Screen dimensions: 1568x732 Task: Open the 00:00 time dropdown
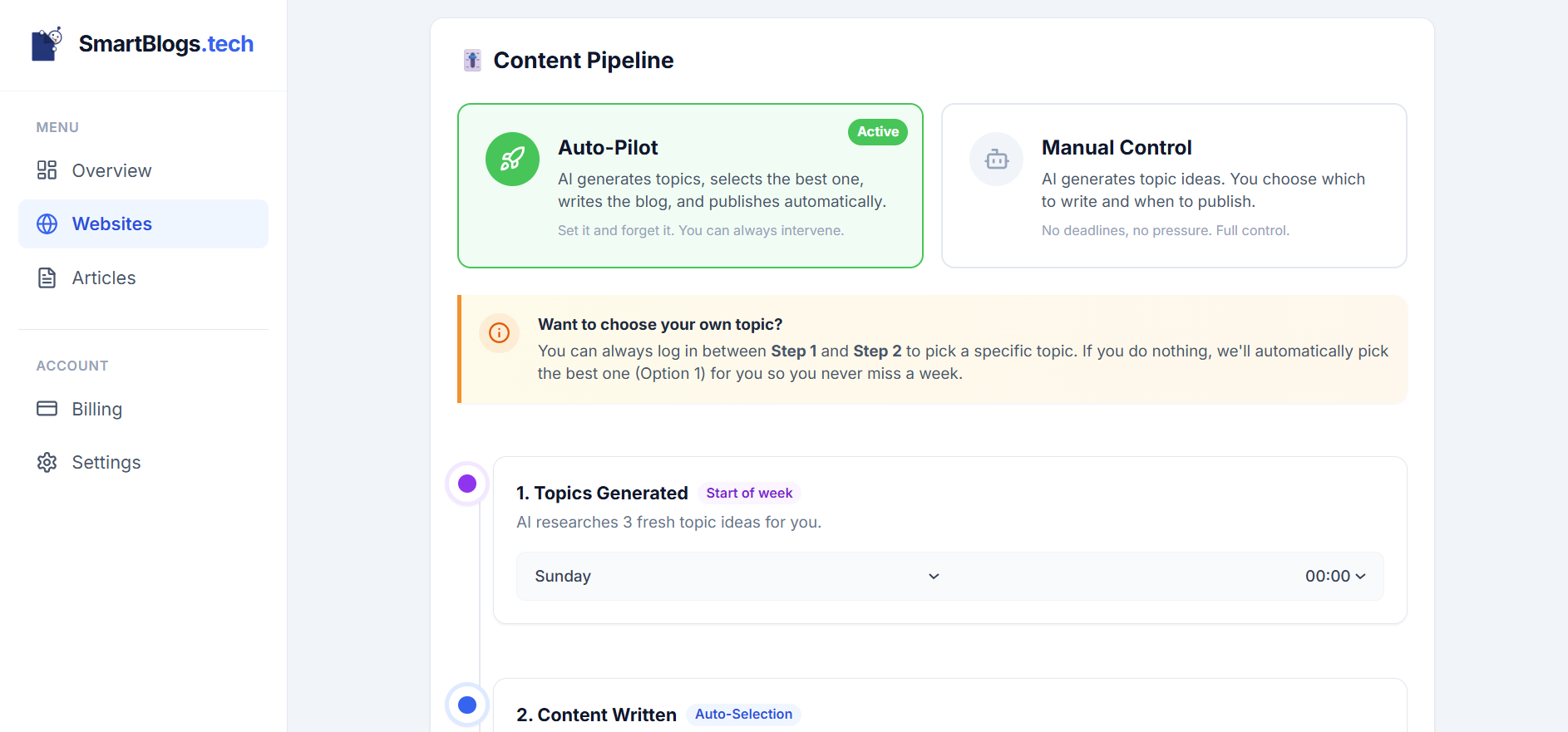pyautogui.click(x=1334, y=577)
